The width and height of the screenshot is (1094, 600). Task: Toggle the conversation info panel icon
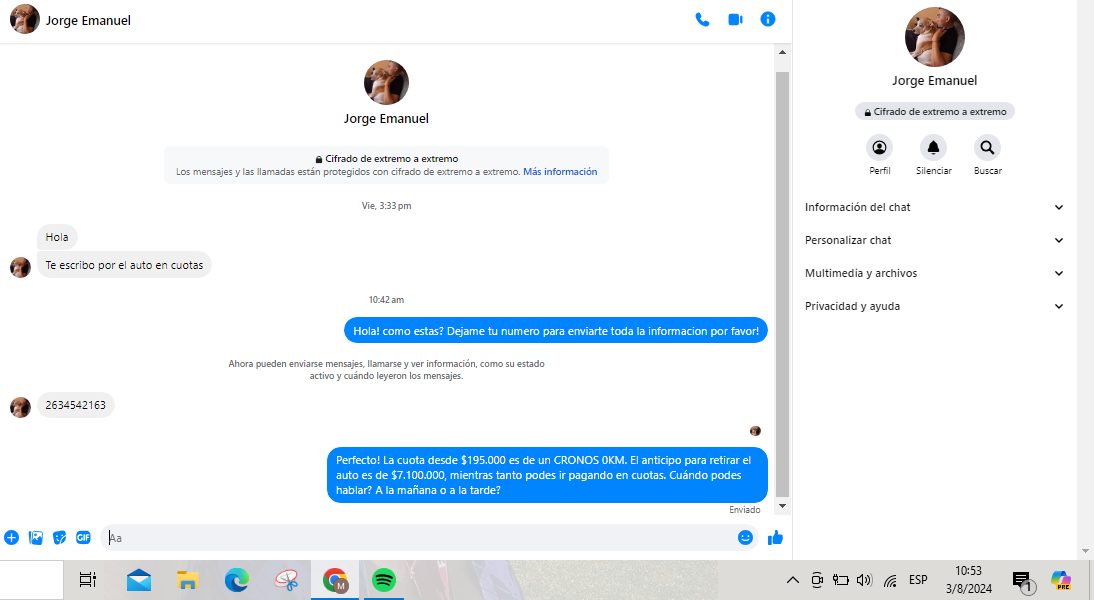(x=767, y=20)
